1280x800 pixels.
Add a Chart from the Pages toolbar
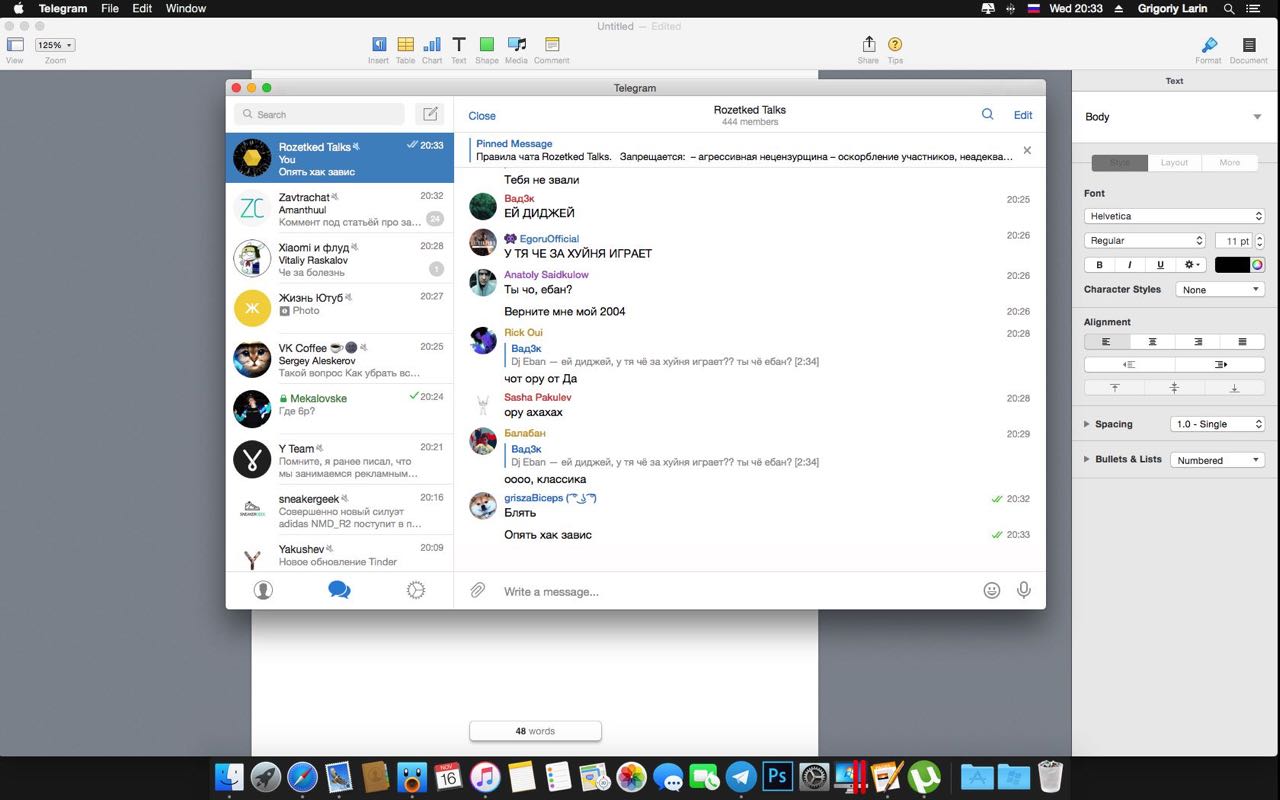(x=432, y=44)
